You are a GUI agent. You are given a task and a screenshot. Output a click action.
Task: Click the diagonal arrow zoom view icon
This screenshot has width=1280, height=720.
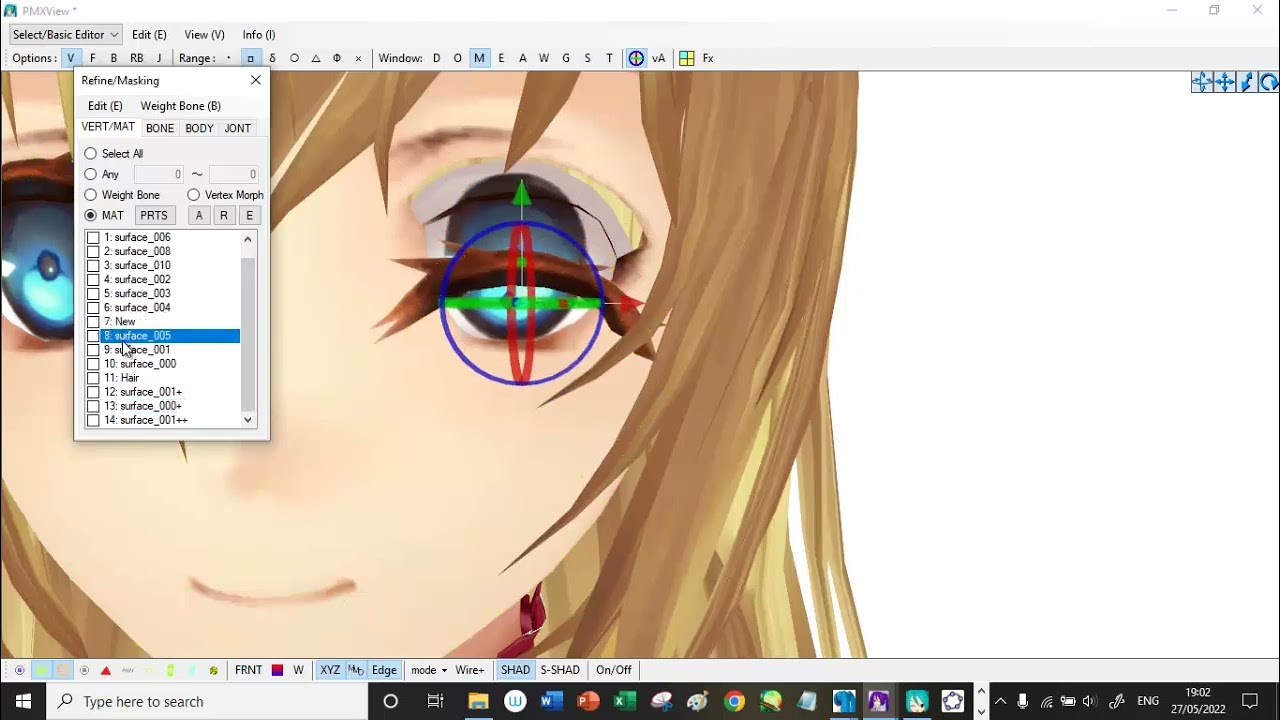(x=1247, y=83)
